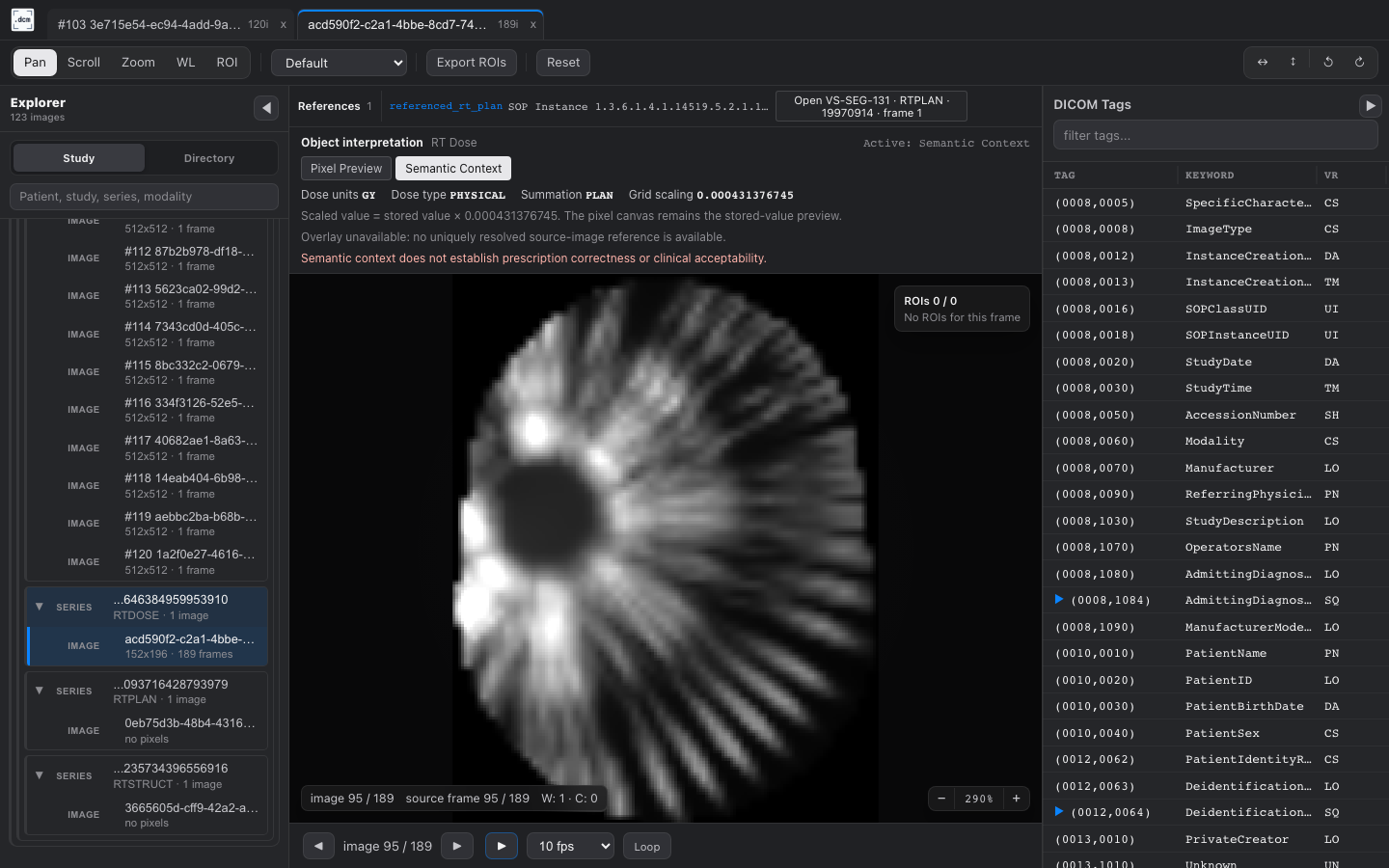Screen dimensions: 1389x868
Task: Click the Reset button
Action: click(x=563, y=63)
